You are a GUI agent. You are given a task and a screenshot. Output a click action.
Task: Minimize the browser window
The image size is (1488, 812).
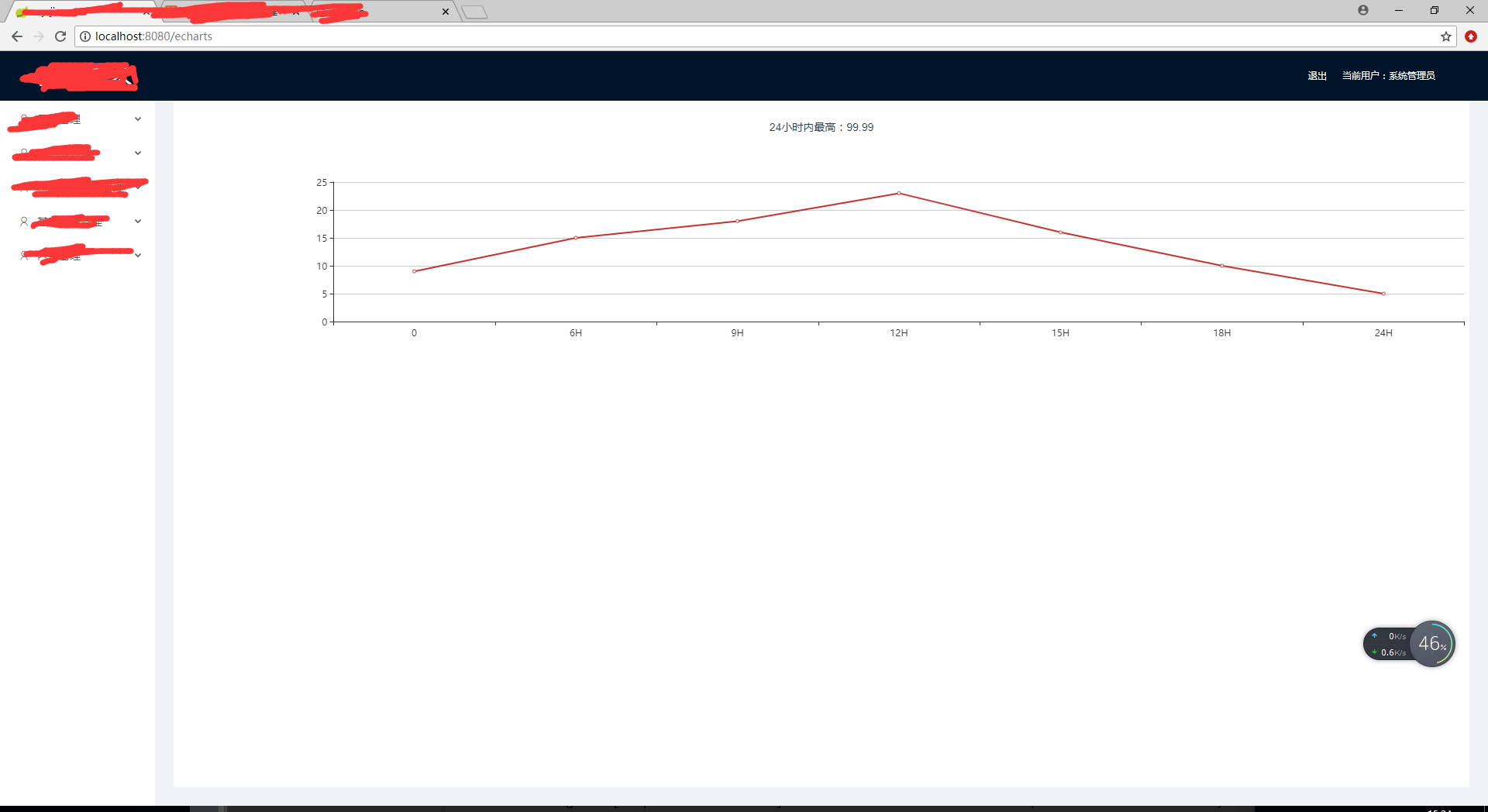click(1399, 10)
